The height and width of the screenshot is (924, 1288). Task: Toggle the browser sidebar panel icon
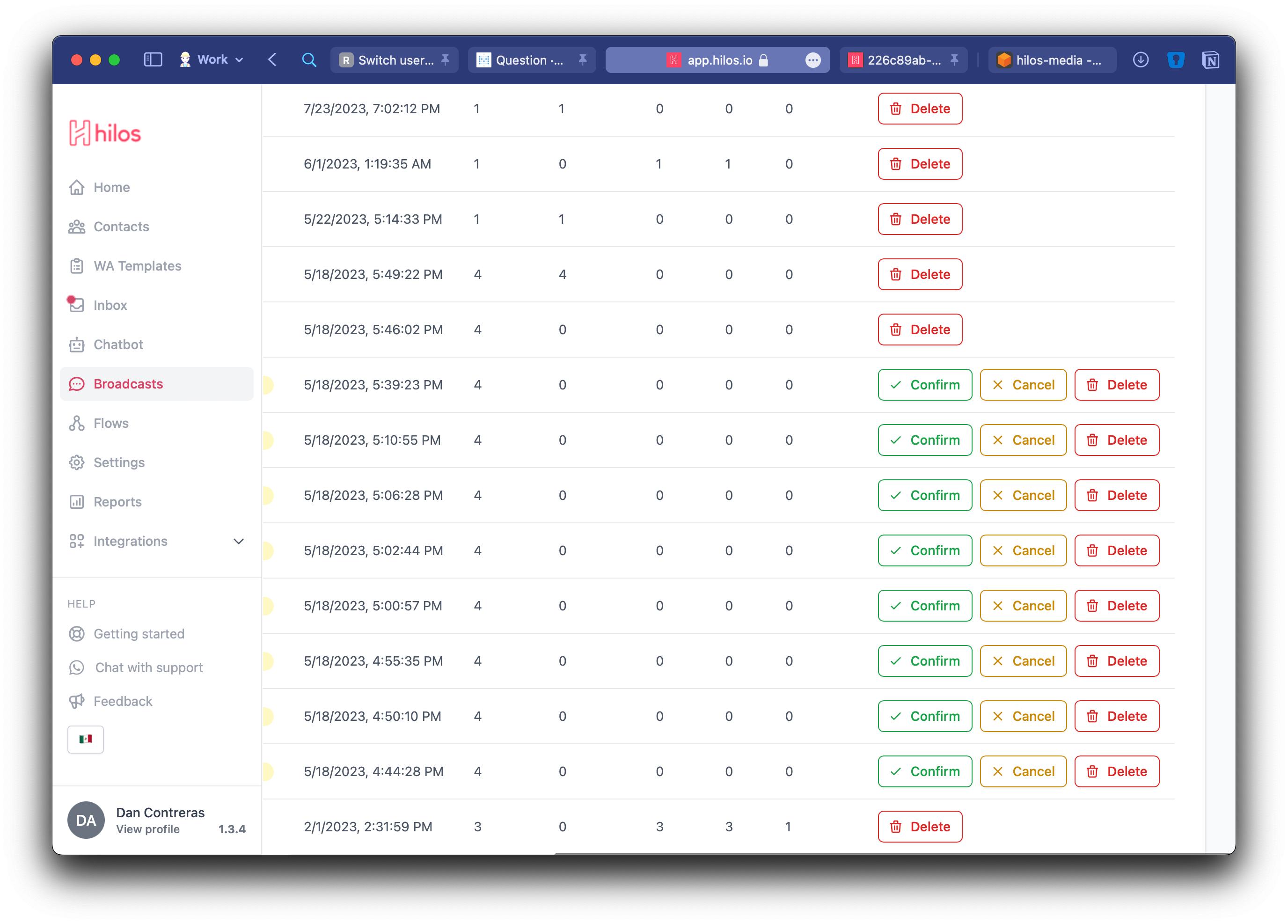(153, 59)
